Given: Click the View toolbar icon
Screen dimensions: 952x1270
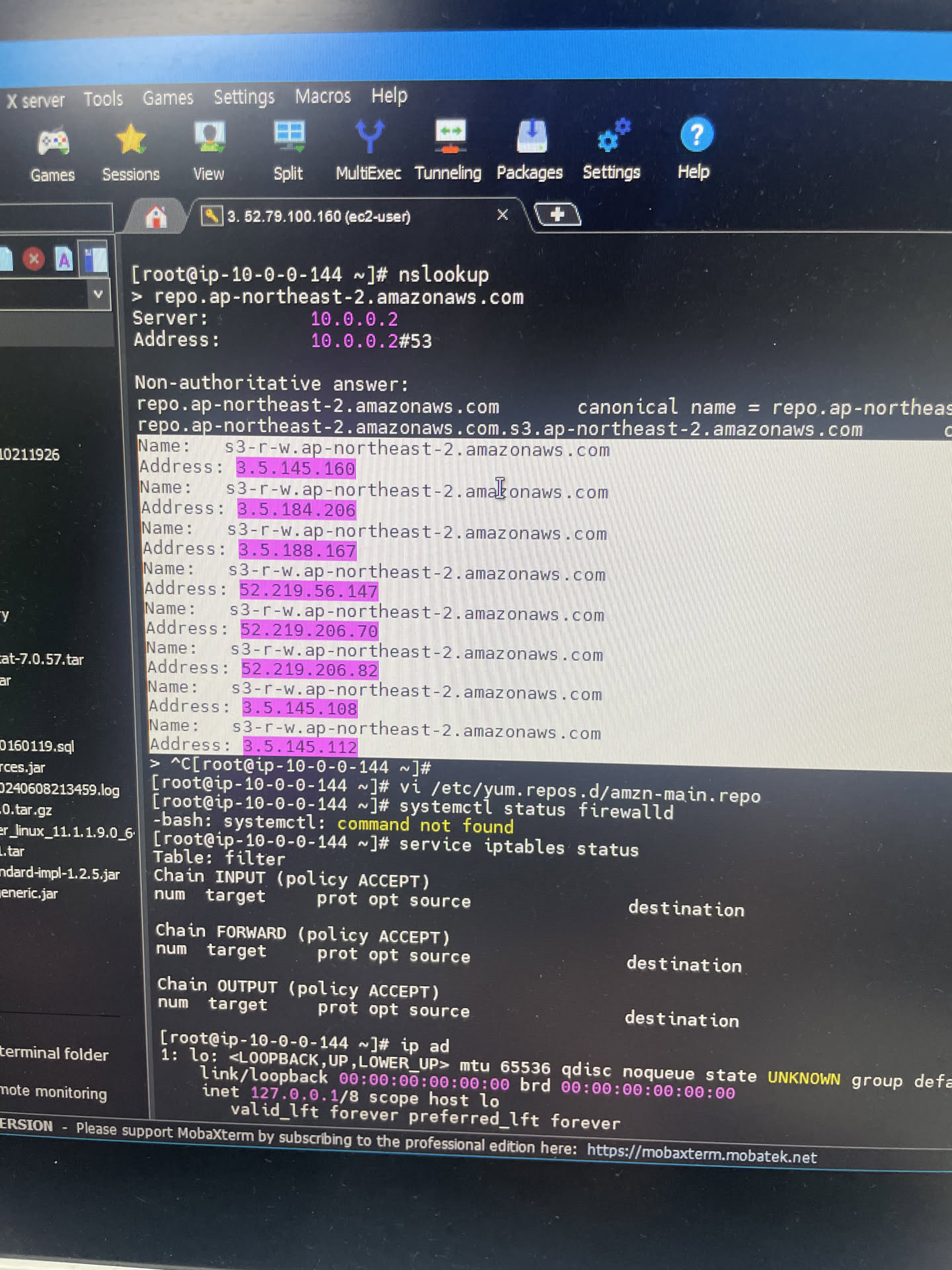Looking at the screenshot, I should pyautogui.click(x=209, y=139).
